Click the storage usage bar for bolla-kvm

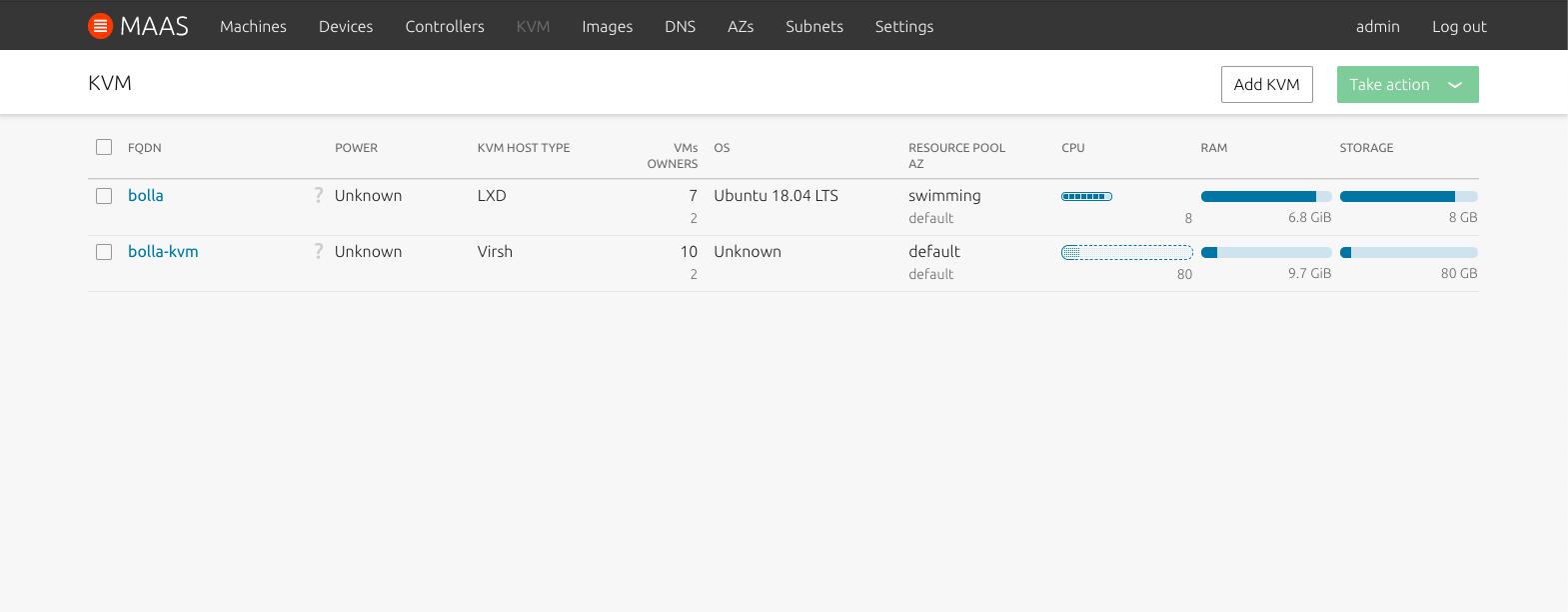tap(1408, 252)
